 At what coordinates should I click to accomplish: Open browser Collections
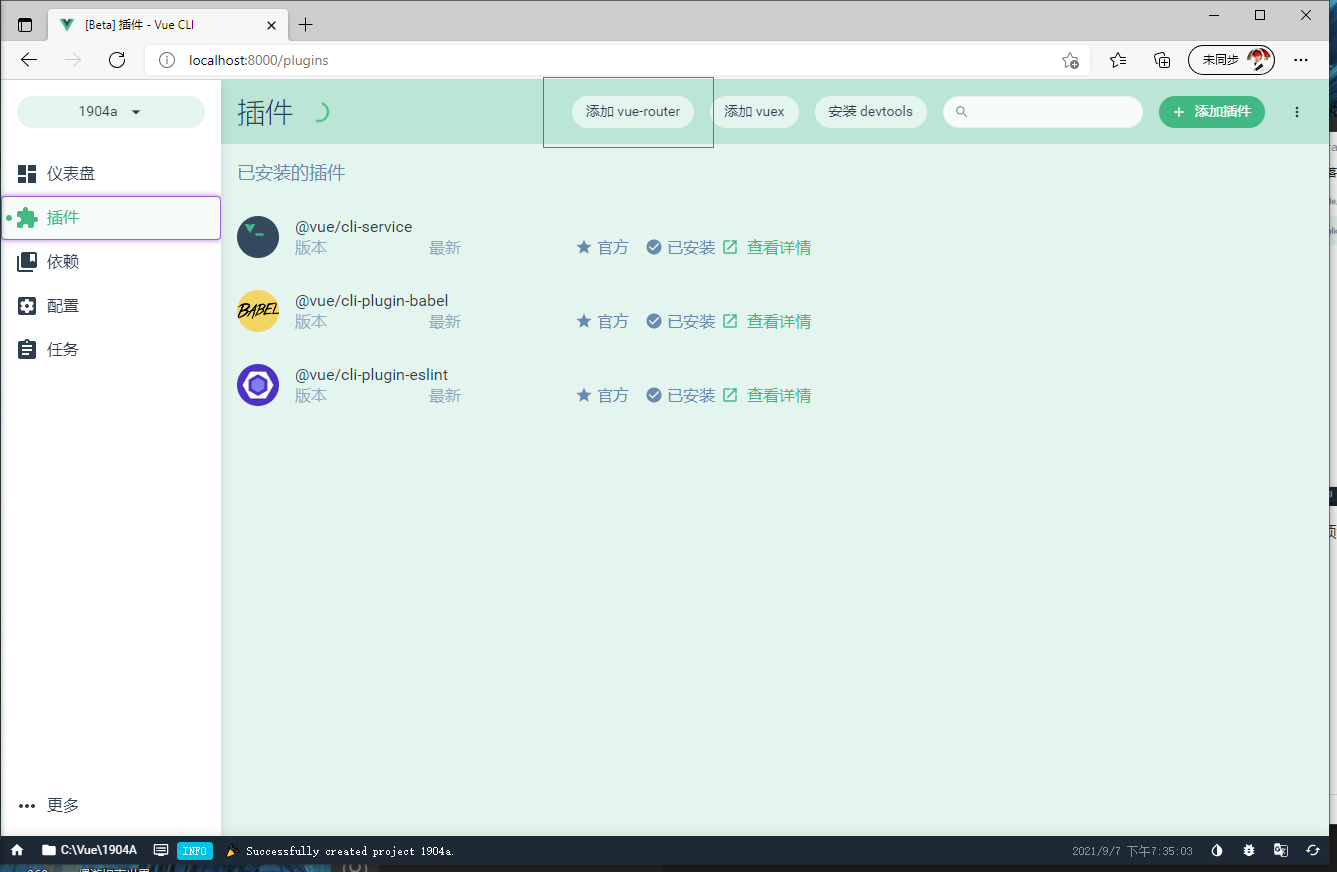[1162, 60]
